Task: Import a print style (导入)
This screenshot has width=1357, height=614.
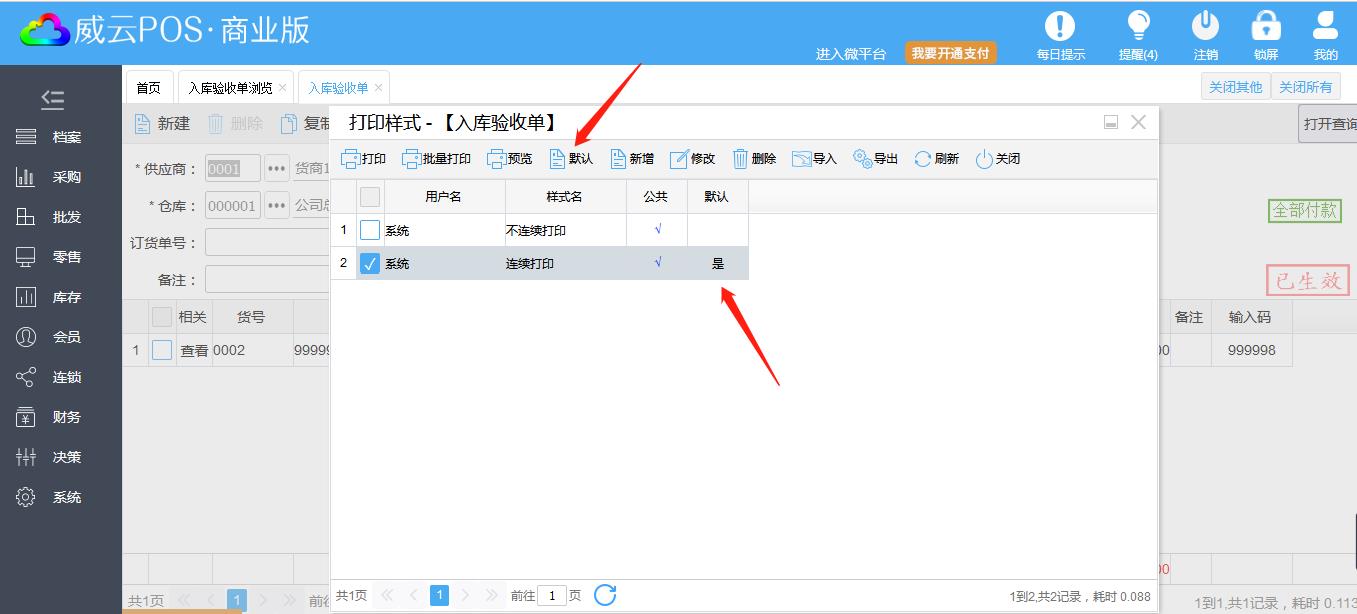Action: [x=814, y=159]
